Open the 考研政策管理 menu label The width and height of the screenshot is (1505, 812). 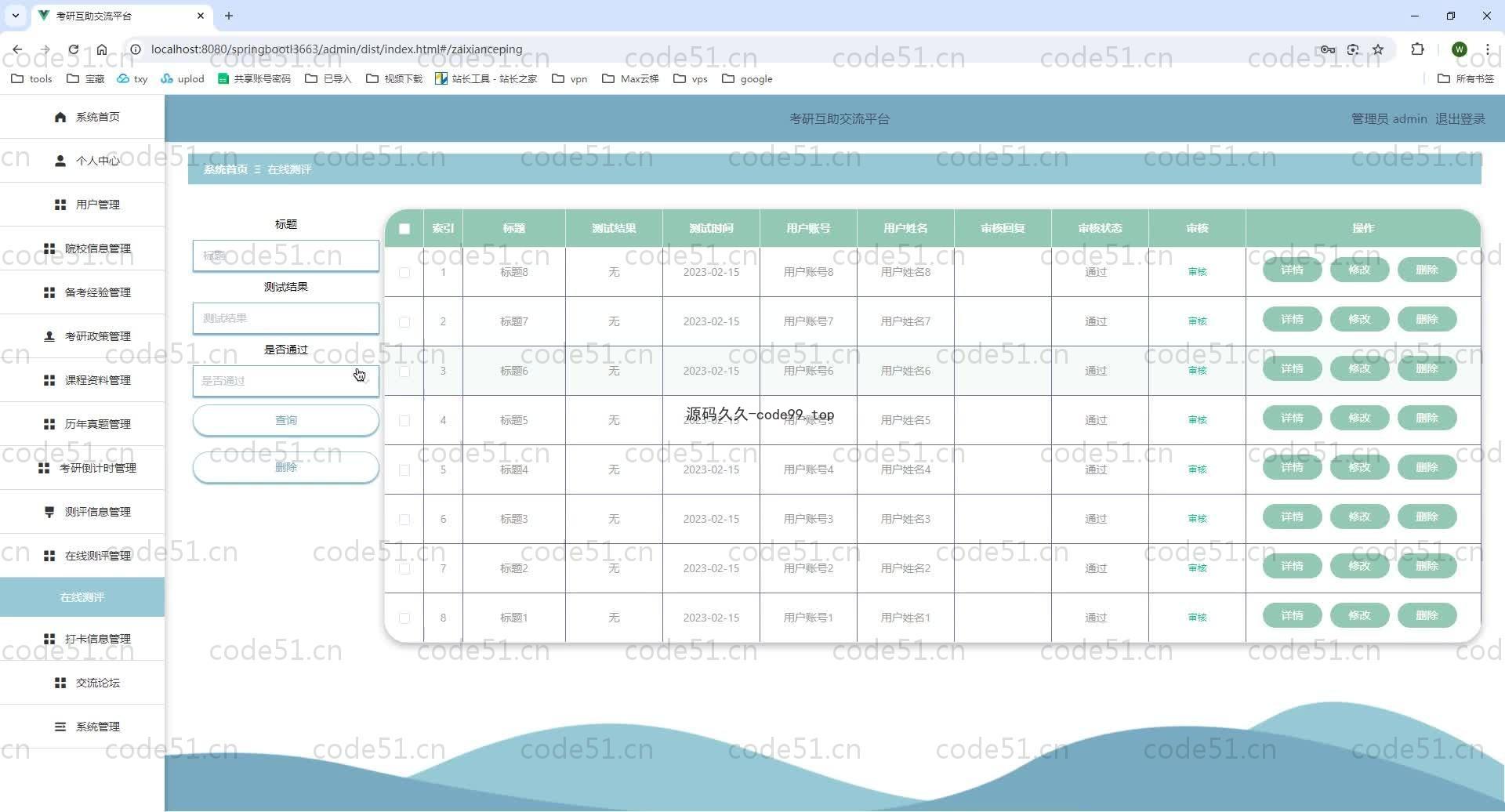(x=98, y=336)
